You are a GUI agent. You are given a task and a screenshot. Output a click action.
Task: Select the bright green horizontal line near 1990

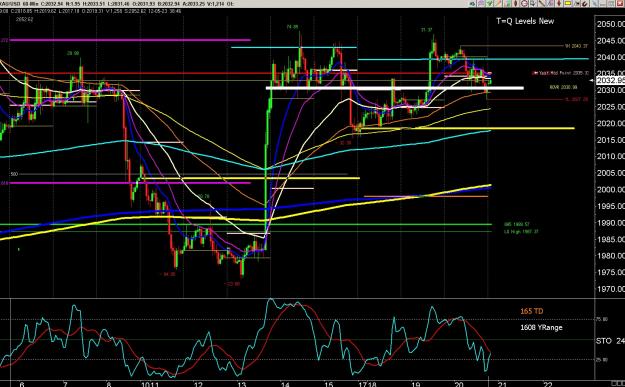(x=246, y=224)
